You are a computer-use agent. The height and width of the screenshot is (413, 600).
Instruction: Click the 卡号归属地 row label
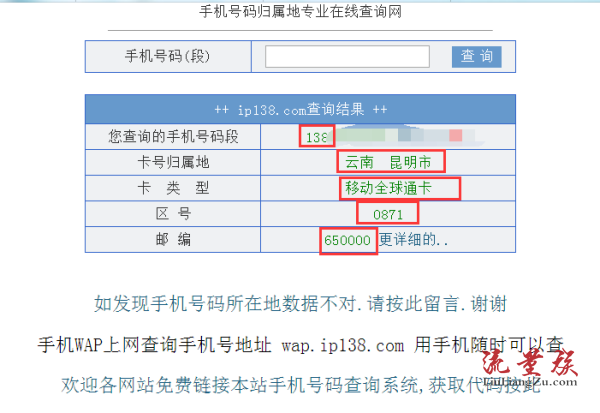173,162
